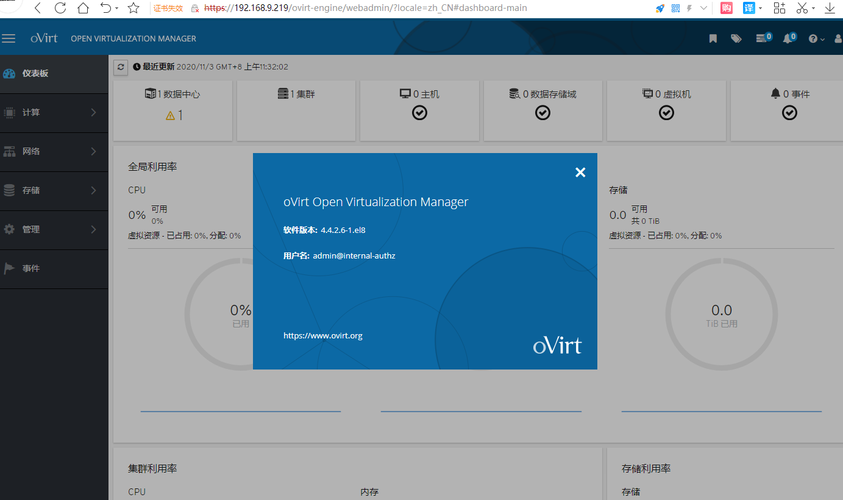Click the checkmark status under 事件
Image resolution: width=843 pixels, height=500 pixels.
pyautogui.click(x=789, y=113)
